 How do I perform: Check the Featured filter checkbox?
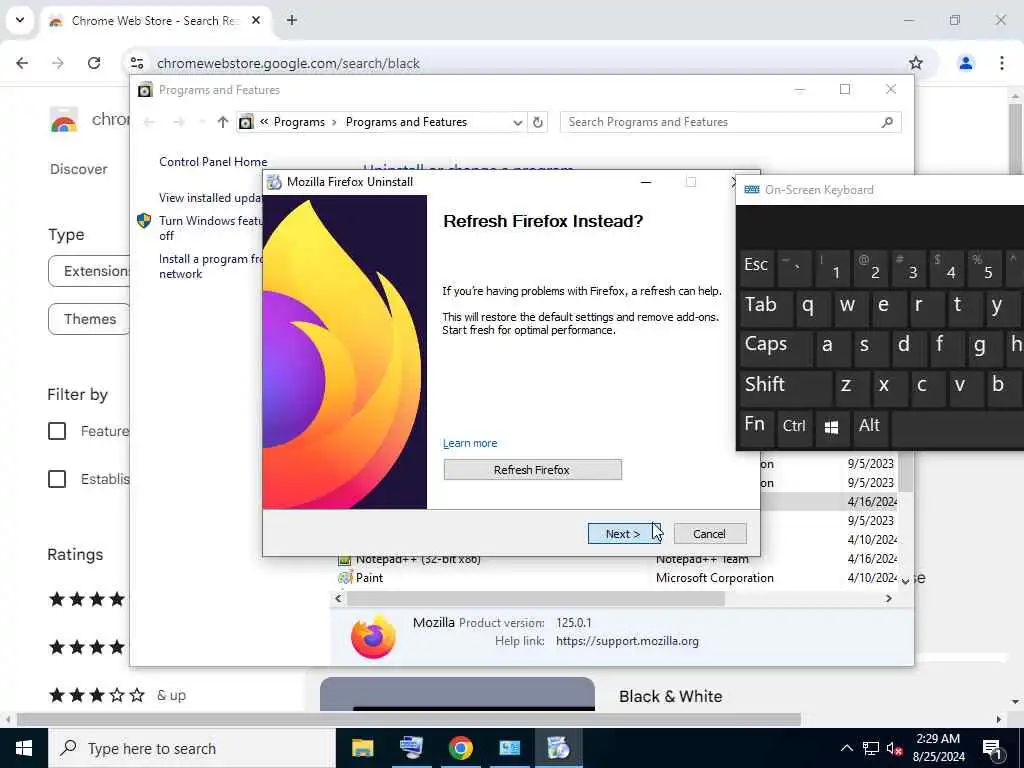(57, 431)
